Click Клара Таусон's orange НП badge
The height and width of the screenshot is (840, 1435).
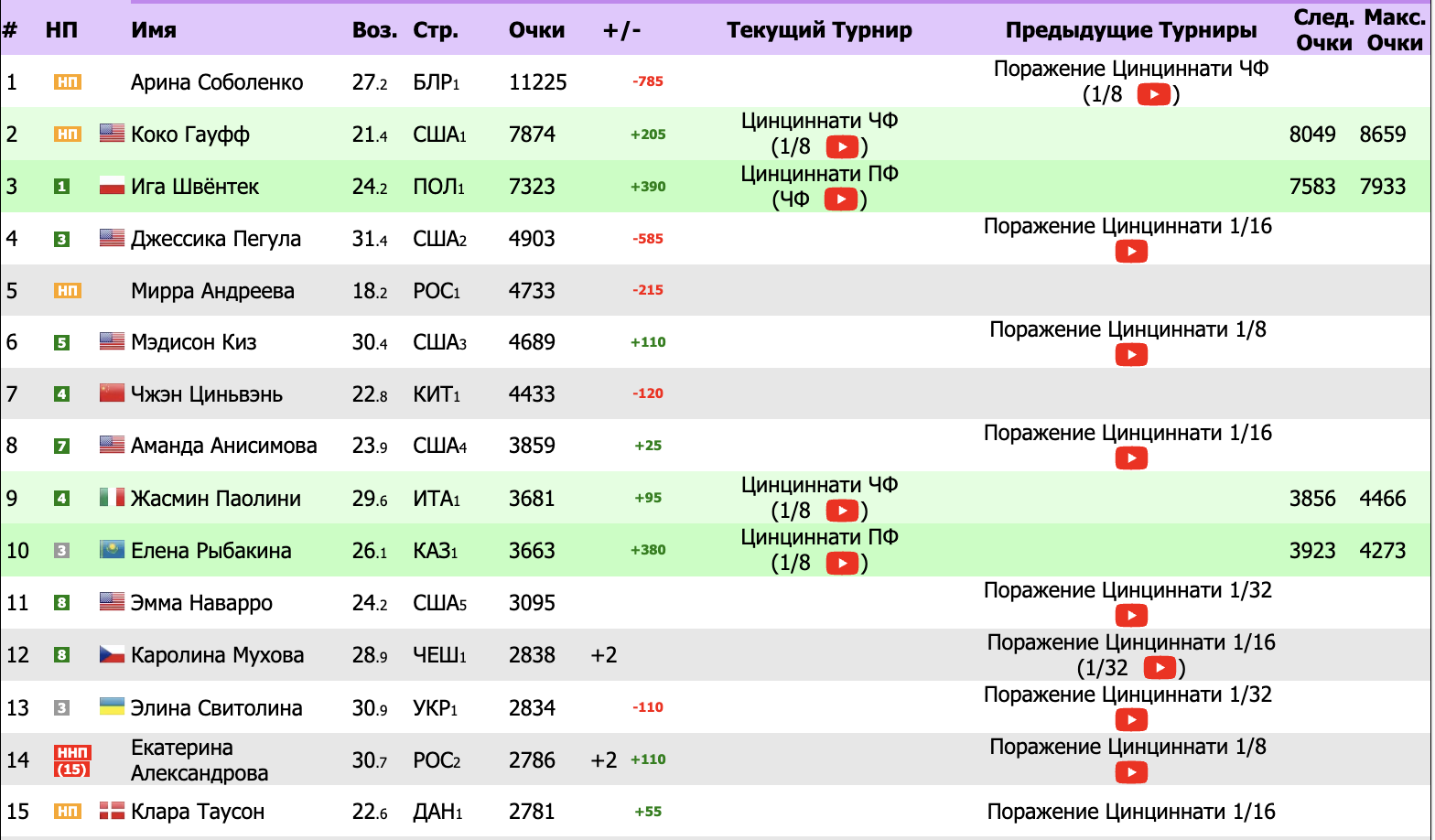pos(68,812)
